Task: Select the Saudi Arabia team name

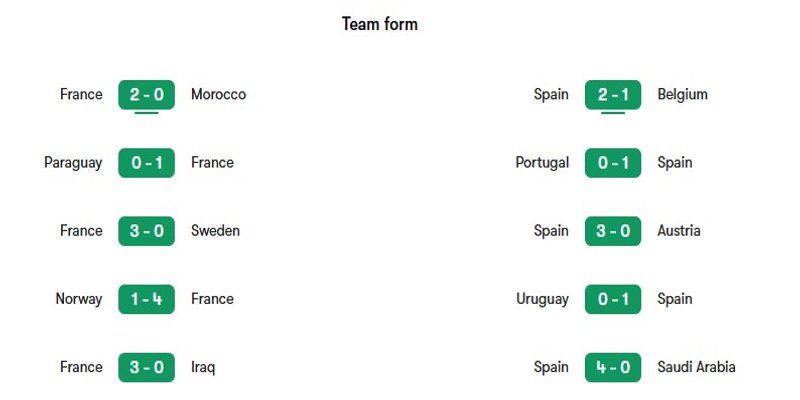Action: (696, 367)
